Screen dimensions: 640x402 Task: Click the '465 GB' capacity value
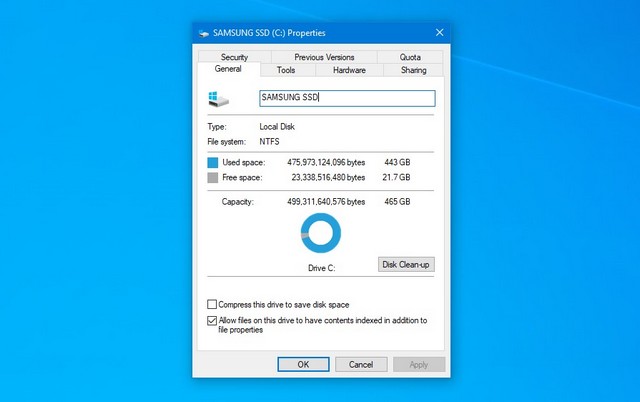[x=397, y=202]
